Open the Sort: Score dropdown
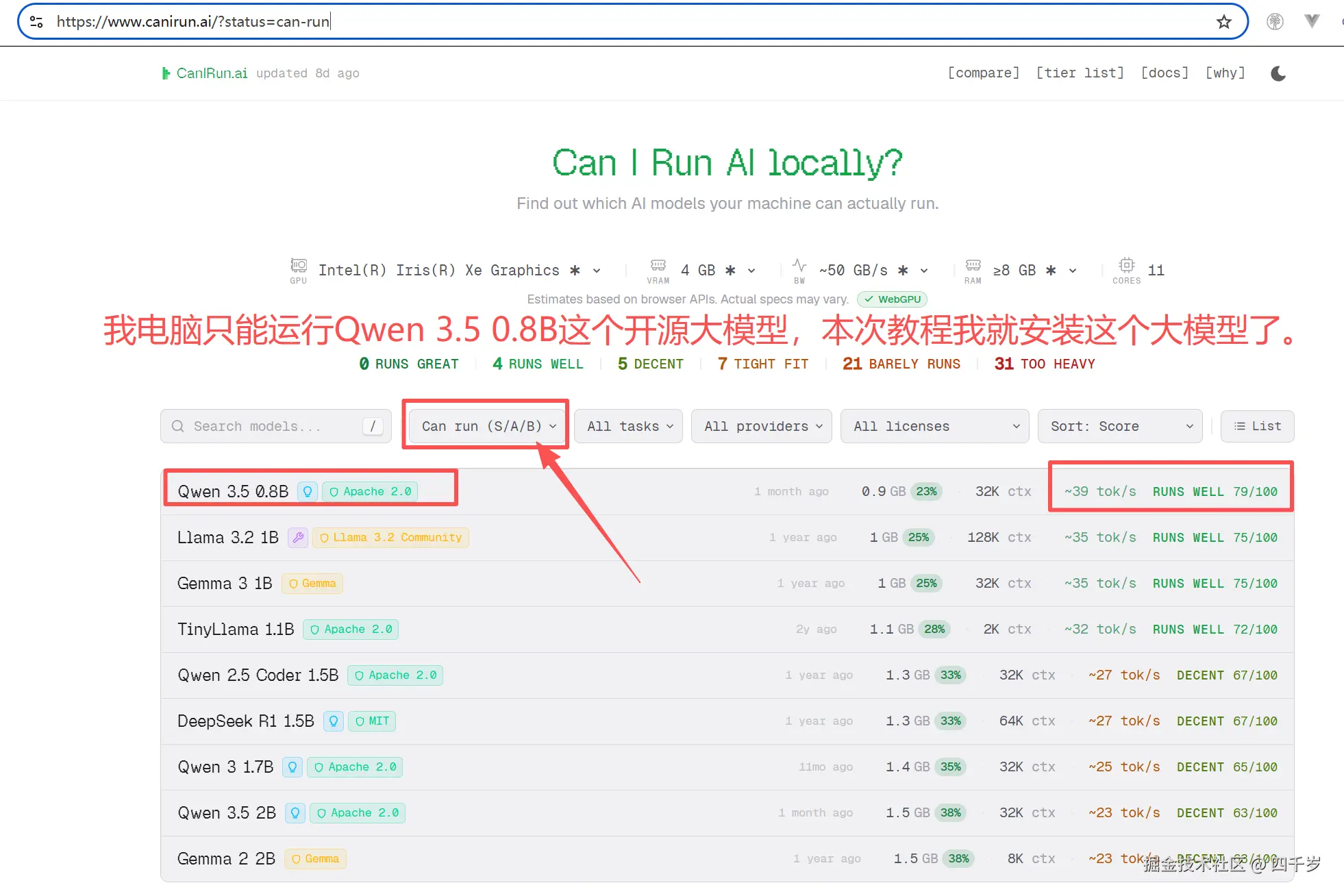This screenshot has height=896, width=1344. click(x=1120, y=426)
